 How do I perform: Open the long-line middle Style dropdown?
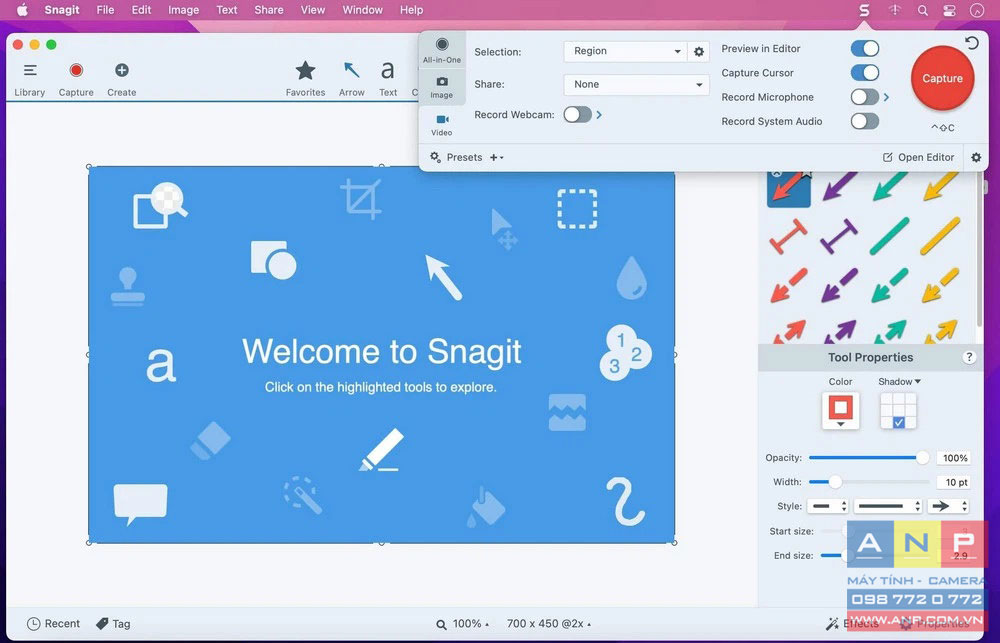888,506
